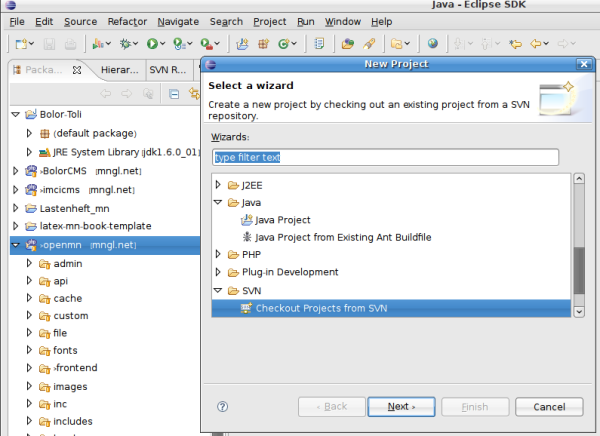Click the wizard list scrollbar thumb
Image resolution: width=600 pixels, height=436 pixels.
(579, 271)
